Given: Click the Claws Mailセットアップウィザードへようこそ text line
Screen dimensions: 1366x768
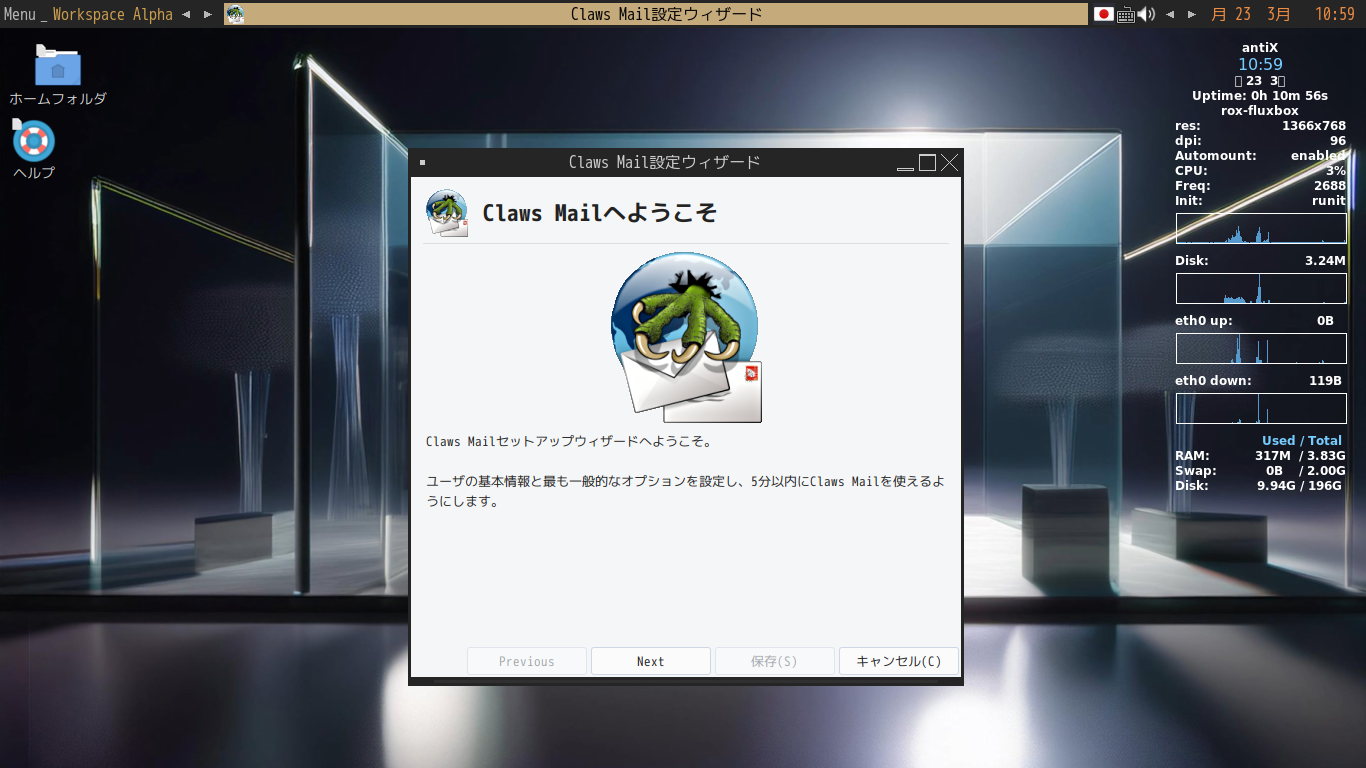Looking at the screenshot, I should (x=569, y=441).
